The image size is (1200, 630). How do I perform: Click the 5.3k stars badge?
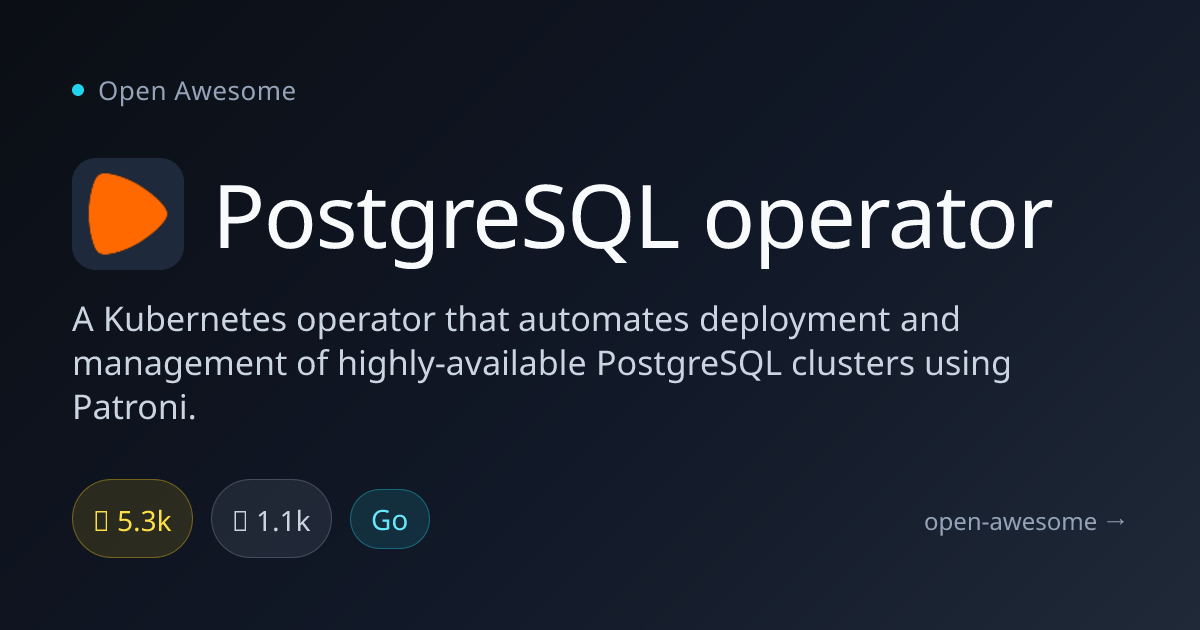point(132,520)
